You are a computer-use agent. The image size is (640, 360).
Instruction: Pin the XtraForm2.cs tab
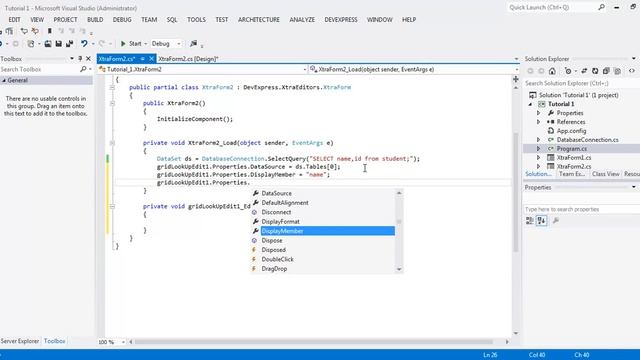tap(143, 59)
